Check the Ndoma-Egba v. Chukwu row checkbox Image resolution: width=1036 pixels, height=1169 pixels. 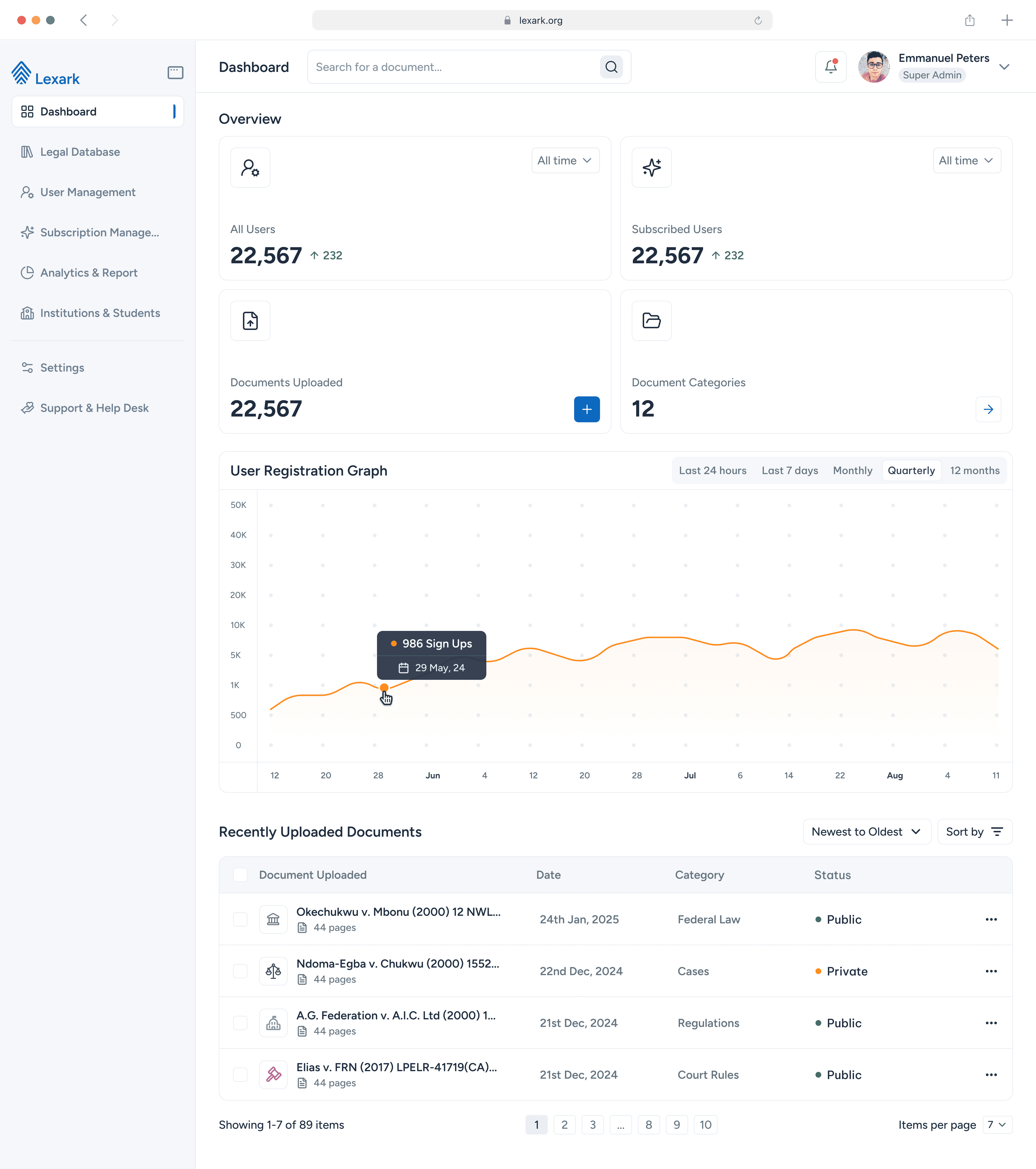[x=240, y=972]
